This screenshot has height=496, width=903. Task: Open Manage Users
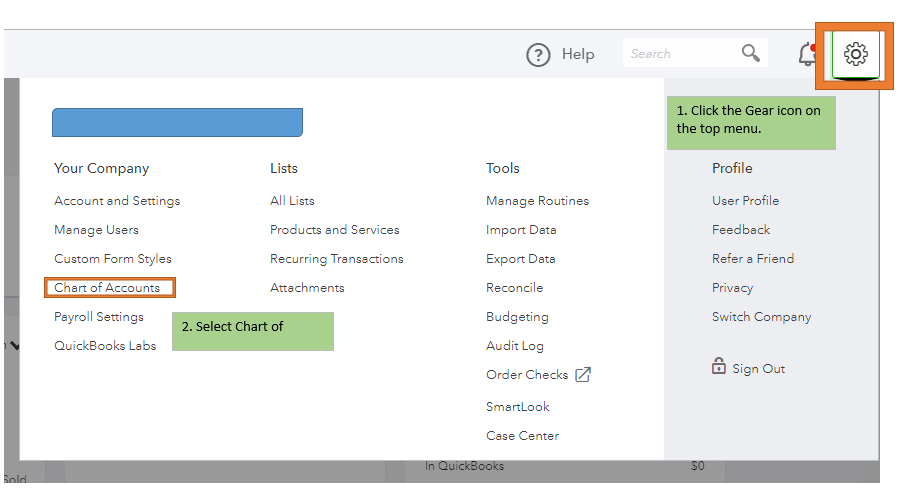[96, 230]
